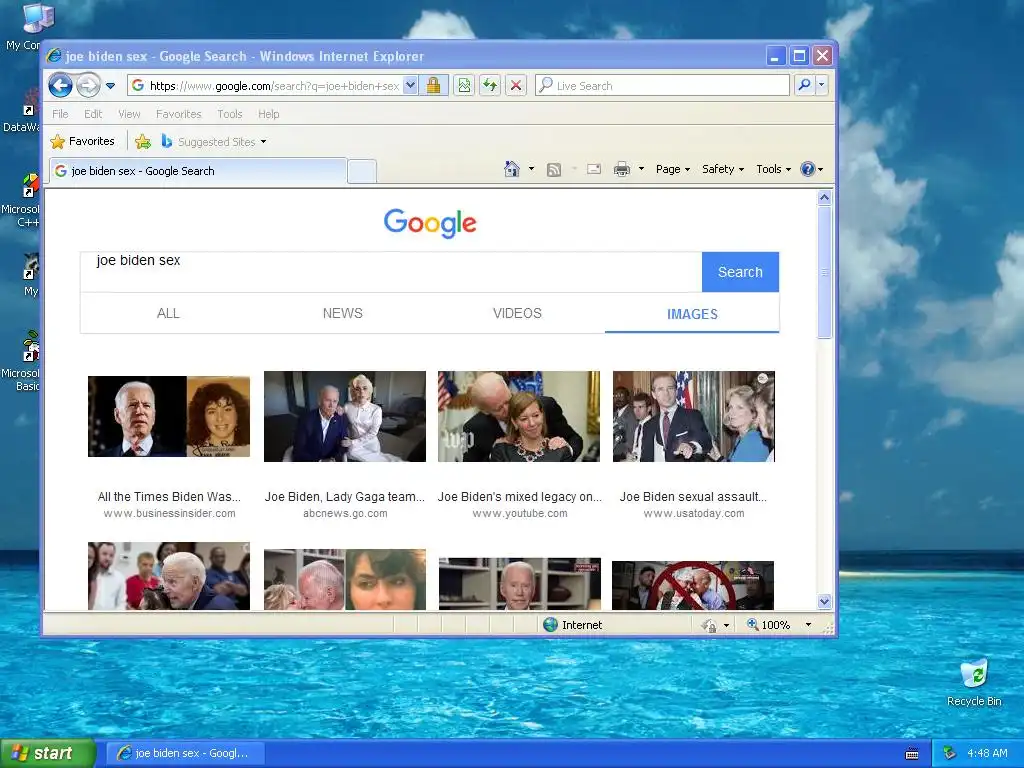The image size is (1024, 768).
Task: Select the IMAGES results tab
Action: [692, 313]
